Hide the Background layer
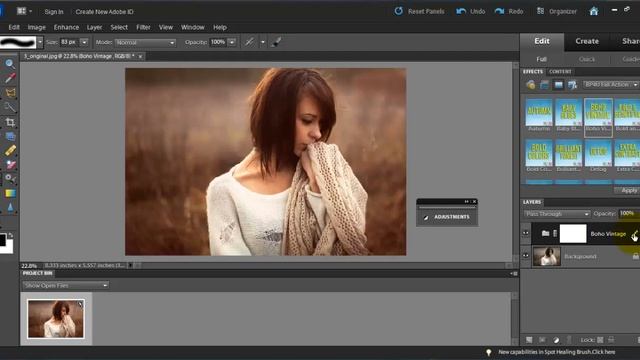 pos(525,256)
